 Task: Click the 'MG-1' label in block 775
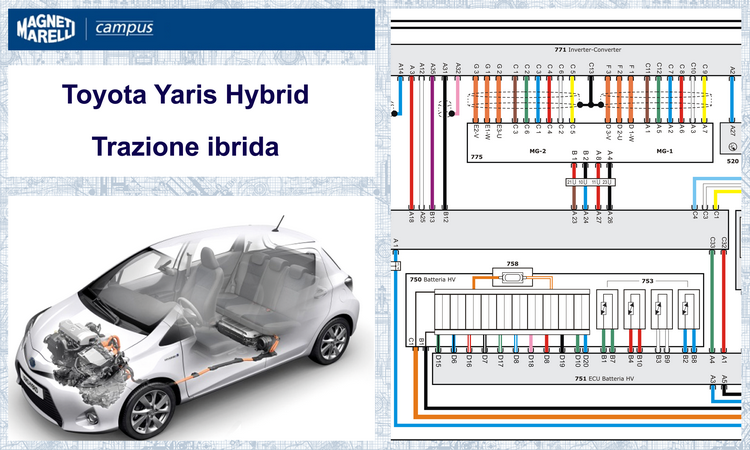click(x=664, y=151)
